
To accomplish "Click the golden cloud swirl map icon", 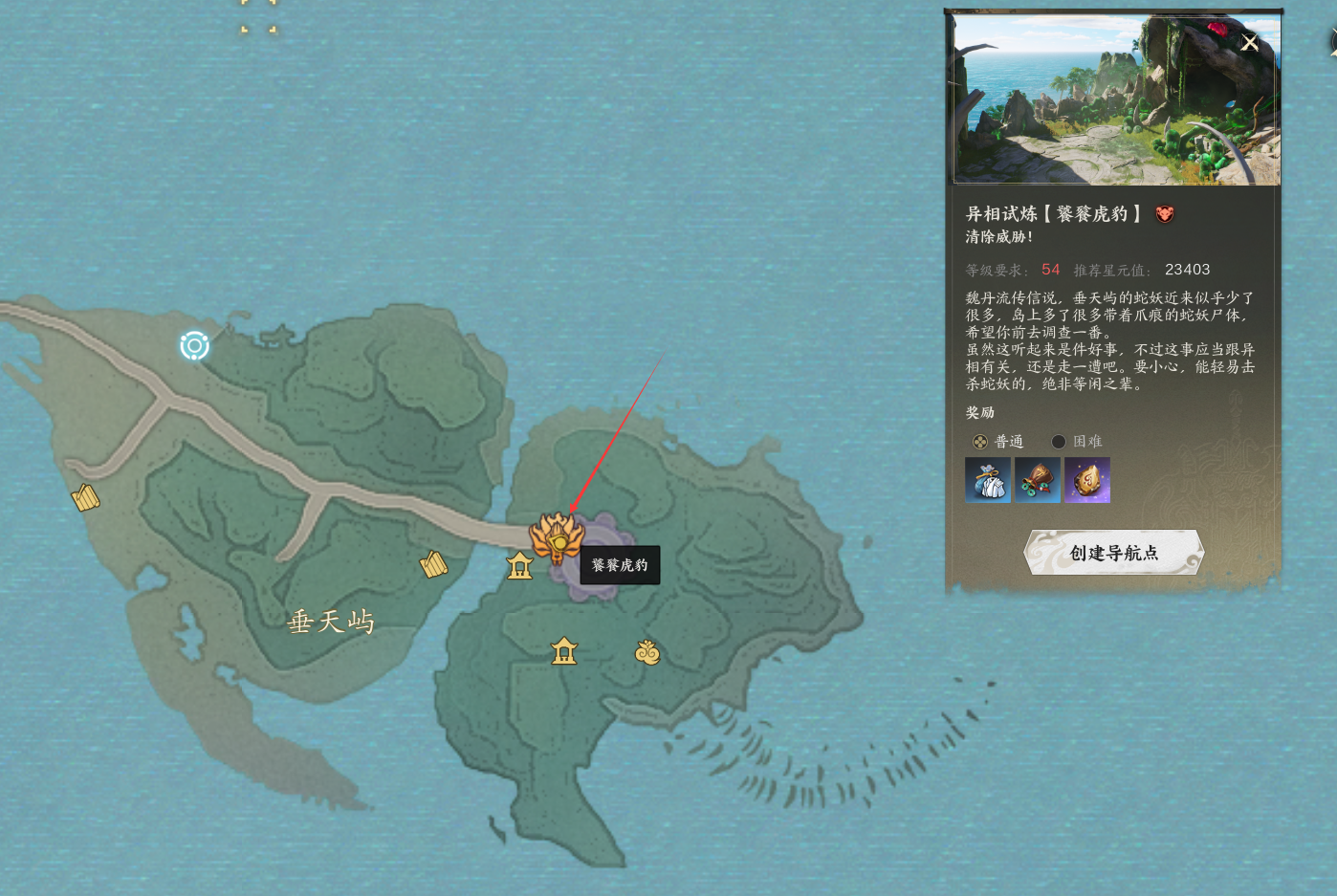I will (647, 653).
